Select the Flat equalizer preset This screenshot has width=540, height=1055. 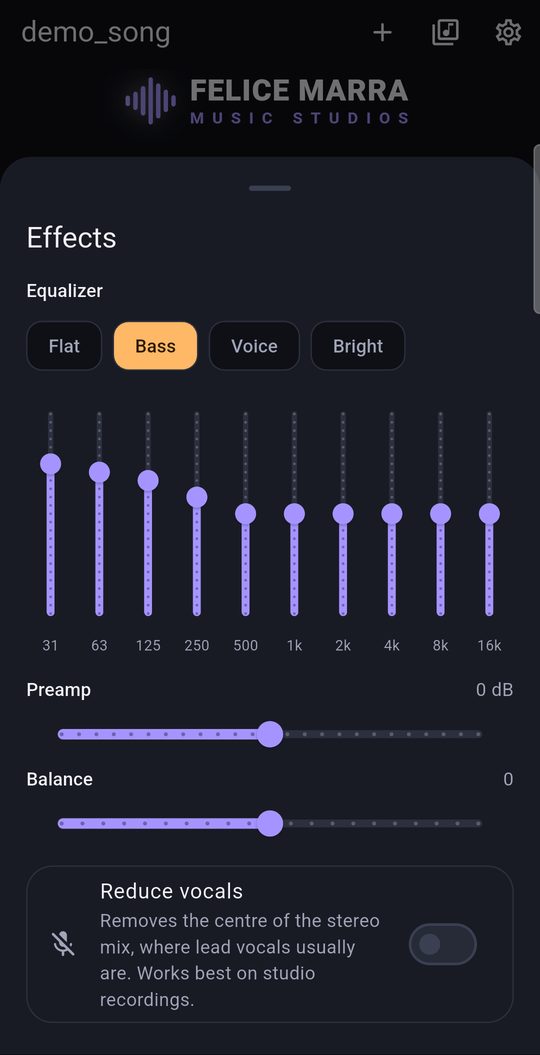(64, 346)
